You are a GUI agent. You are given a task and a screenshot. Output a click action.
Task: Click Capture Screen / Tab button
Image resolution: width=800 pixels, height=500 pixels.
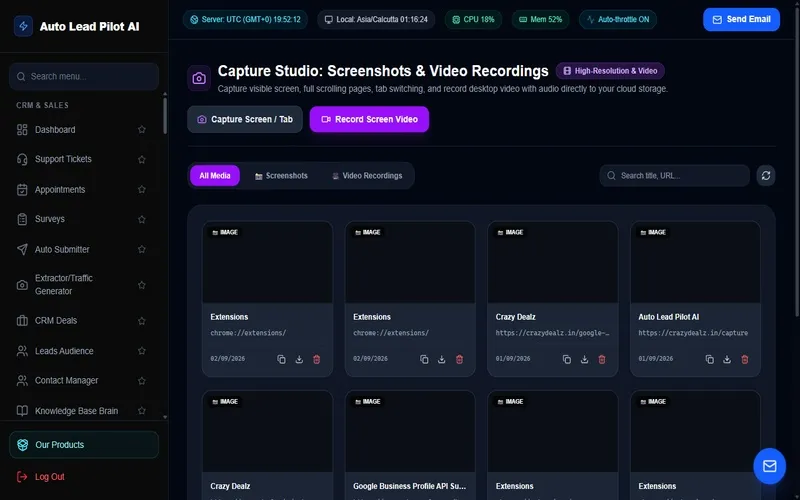click(x=245, y=119)
